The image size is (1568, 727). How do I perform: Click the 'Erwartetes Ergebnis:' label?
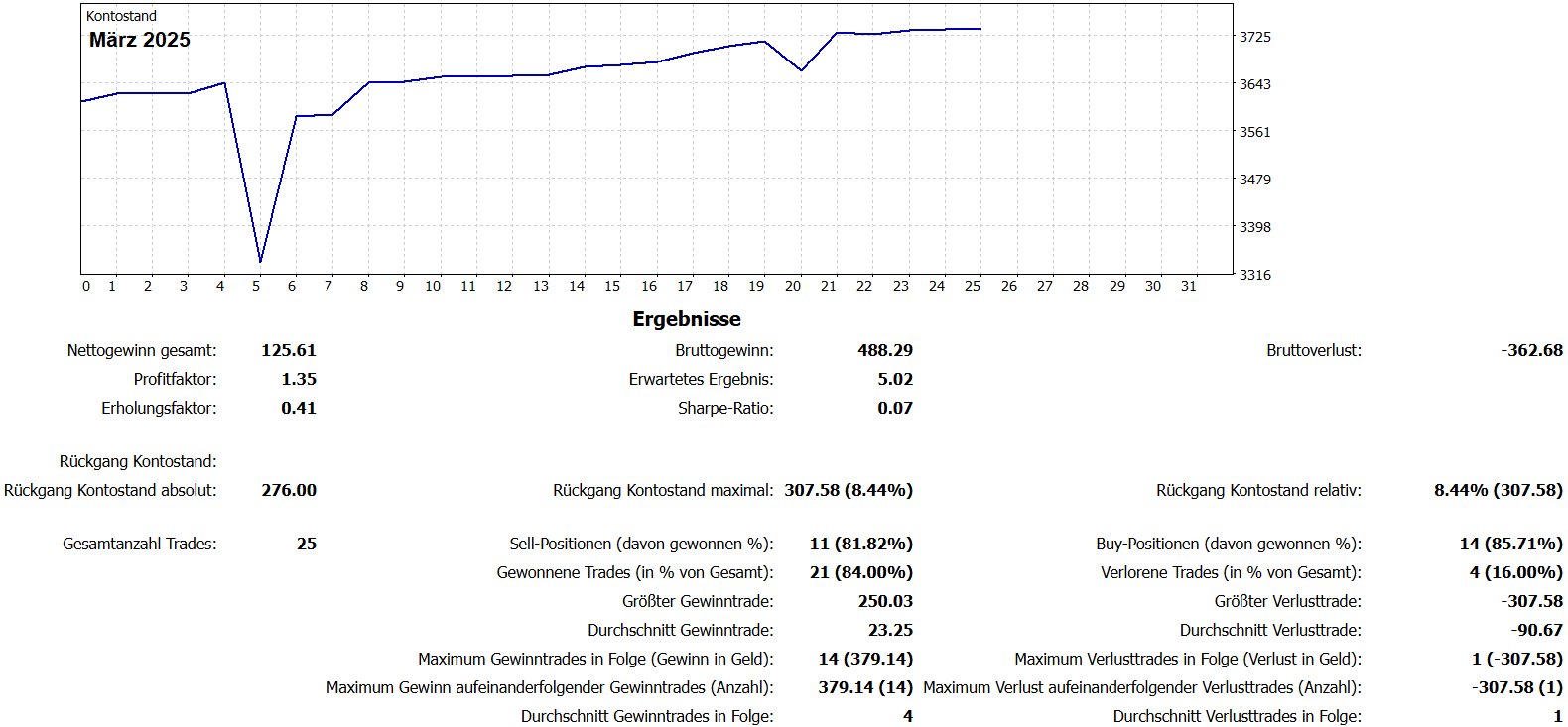pos(702,379)
